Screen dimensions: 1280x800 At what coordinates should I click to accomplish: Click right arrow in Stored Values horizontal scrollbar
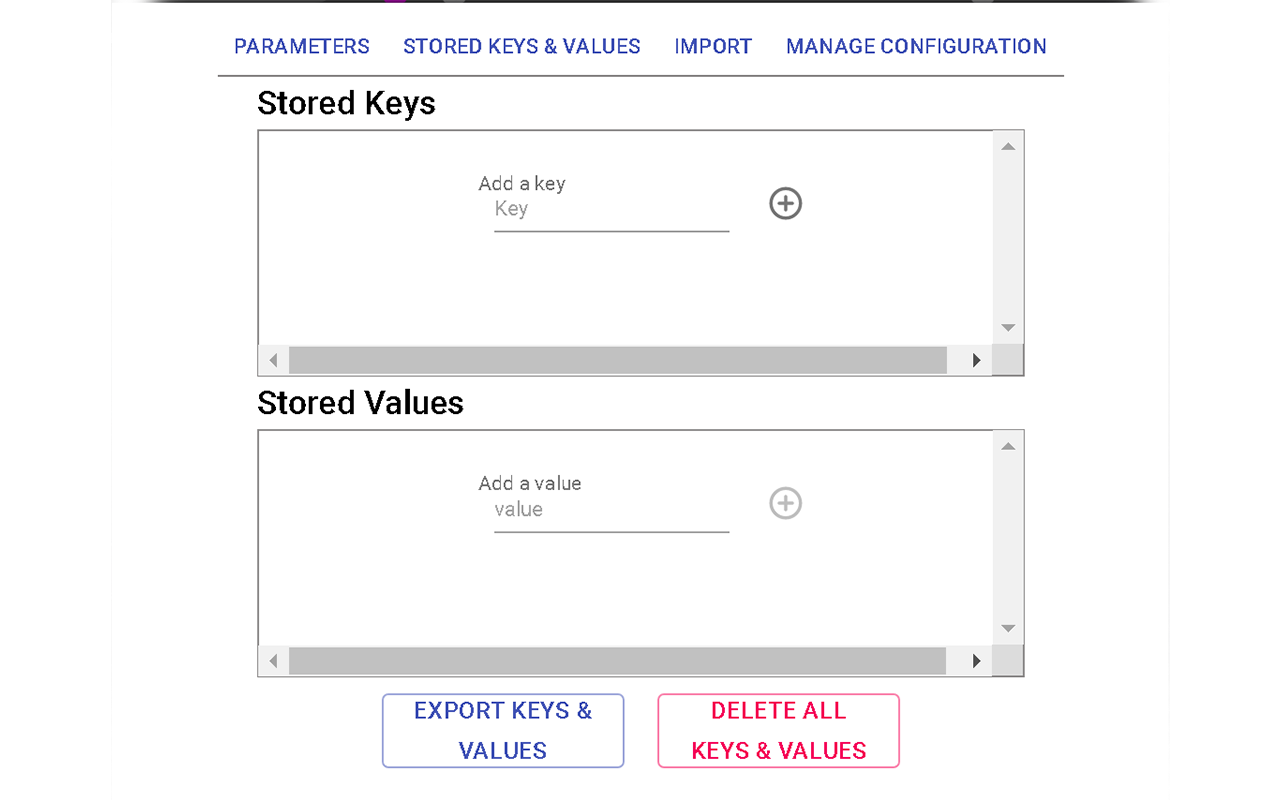pos(977,660)
